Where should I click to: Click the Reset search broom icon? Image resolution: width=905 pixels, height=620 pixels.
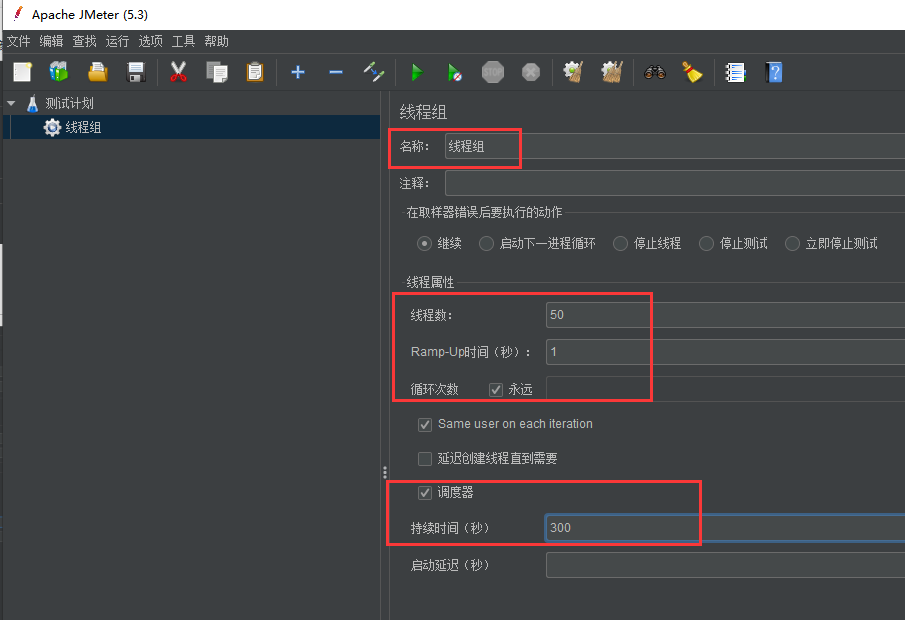(x=692, y=72)
